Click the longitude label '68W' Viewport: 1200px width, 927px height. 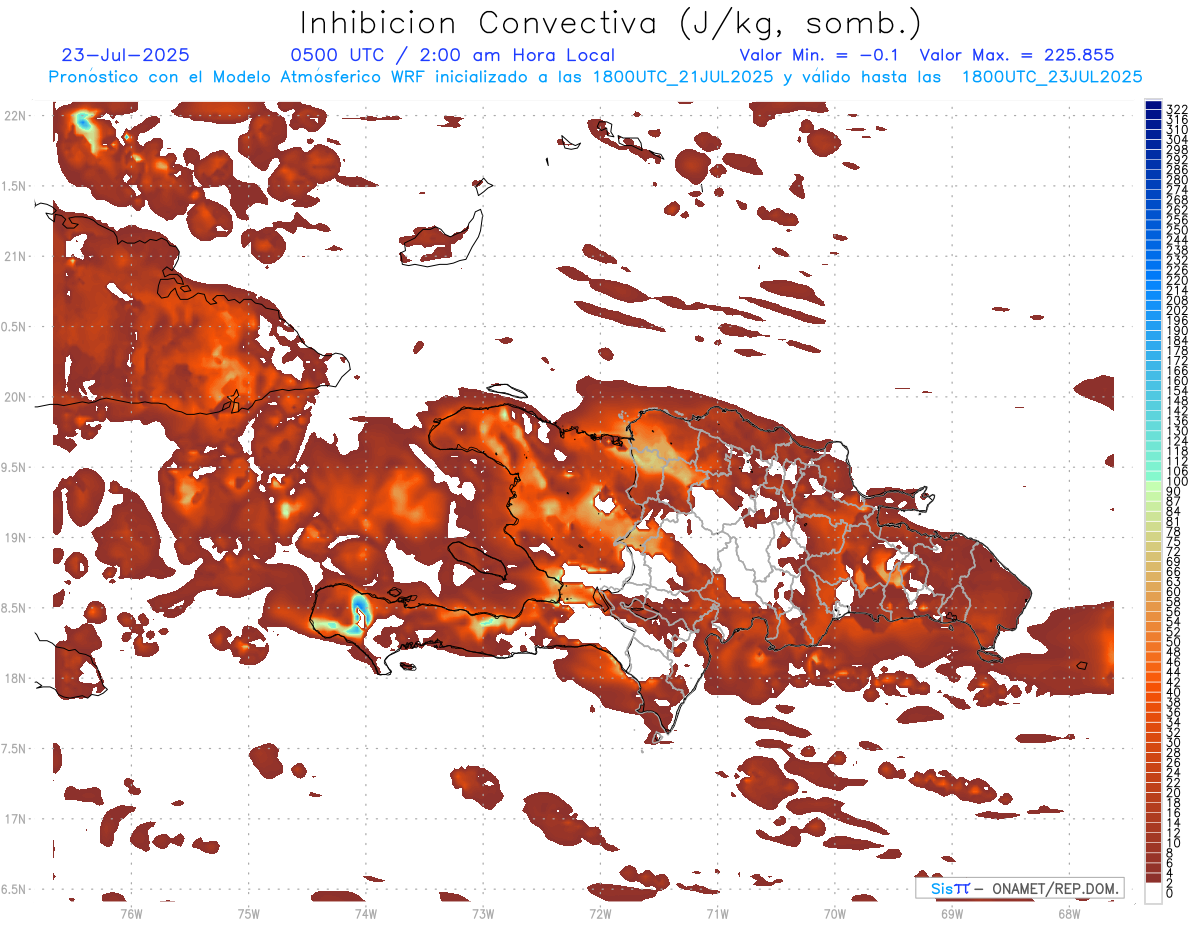pos(1069,913)
